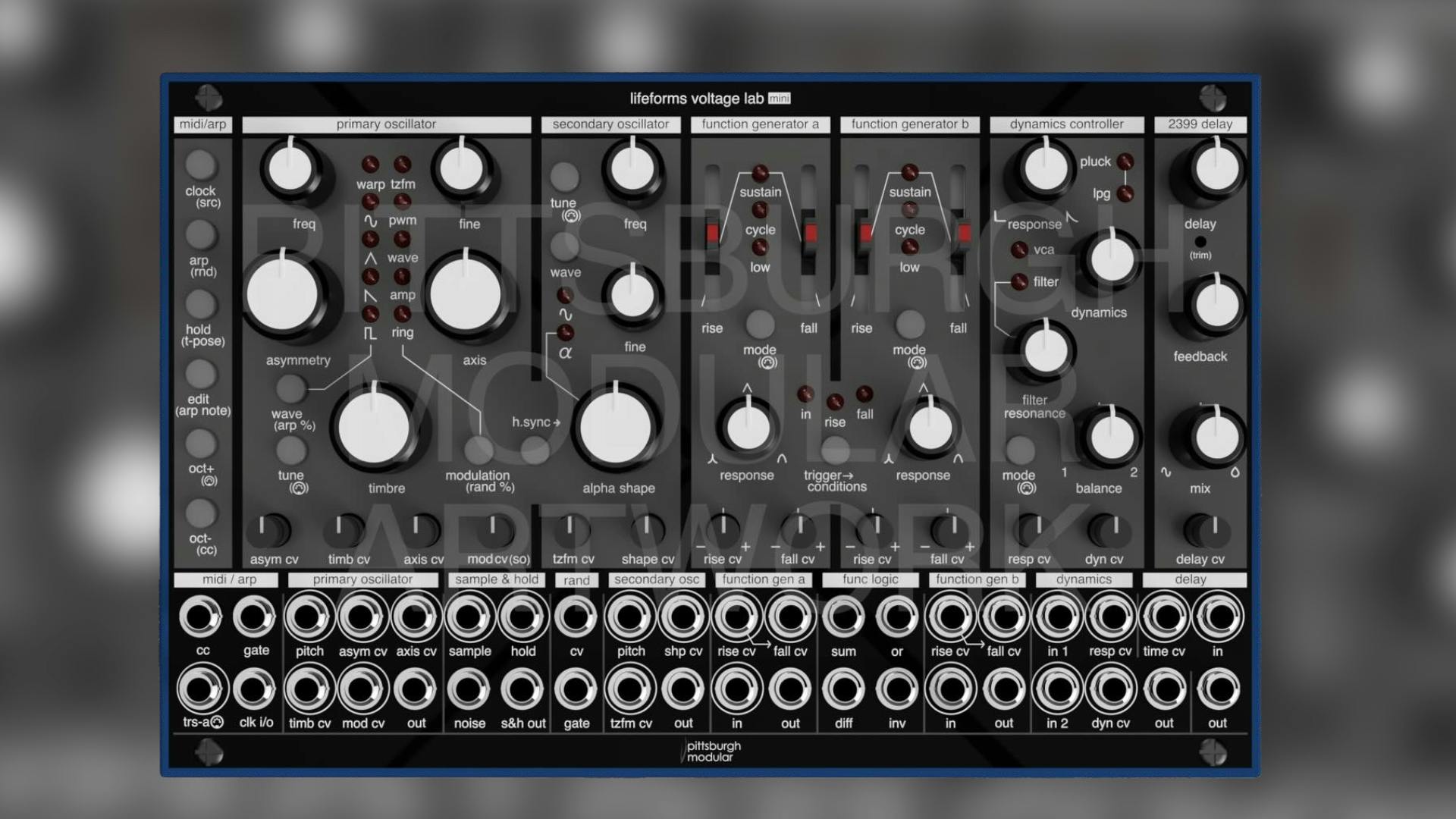Click the noise jack

469,689
